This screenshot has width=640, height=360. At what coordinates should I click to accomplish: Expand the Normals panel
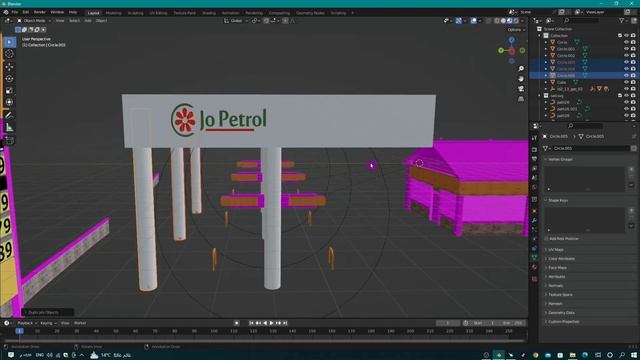555,285
